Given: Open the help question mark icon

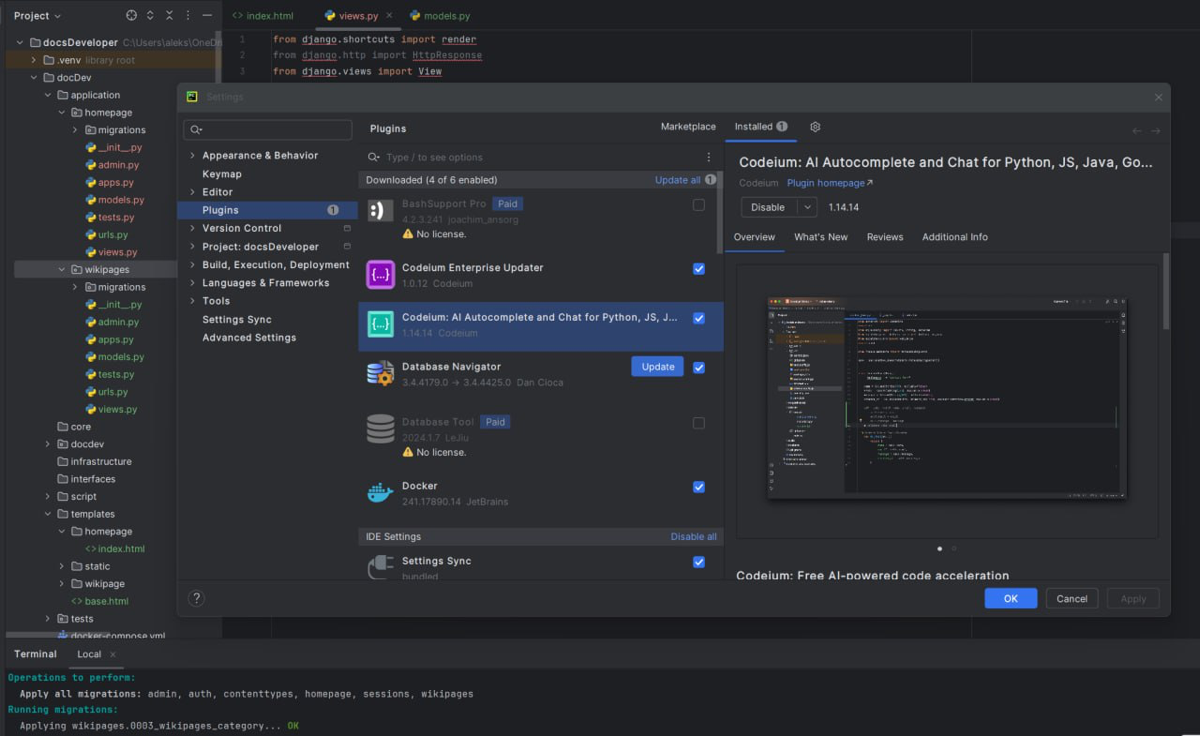Looking at the screenshot, I should point(196,598).
